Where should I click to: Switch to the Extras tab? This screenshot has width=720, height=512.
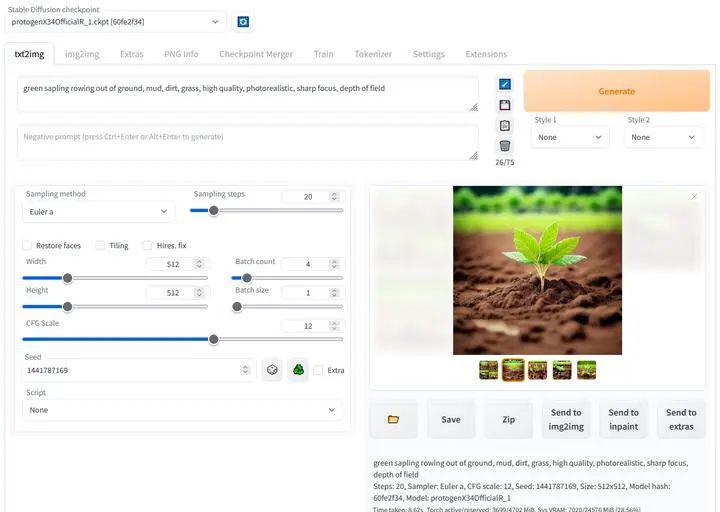[132, 54]
